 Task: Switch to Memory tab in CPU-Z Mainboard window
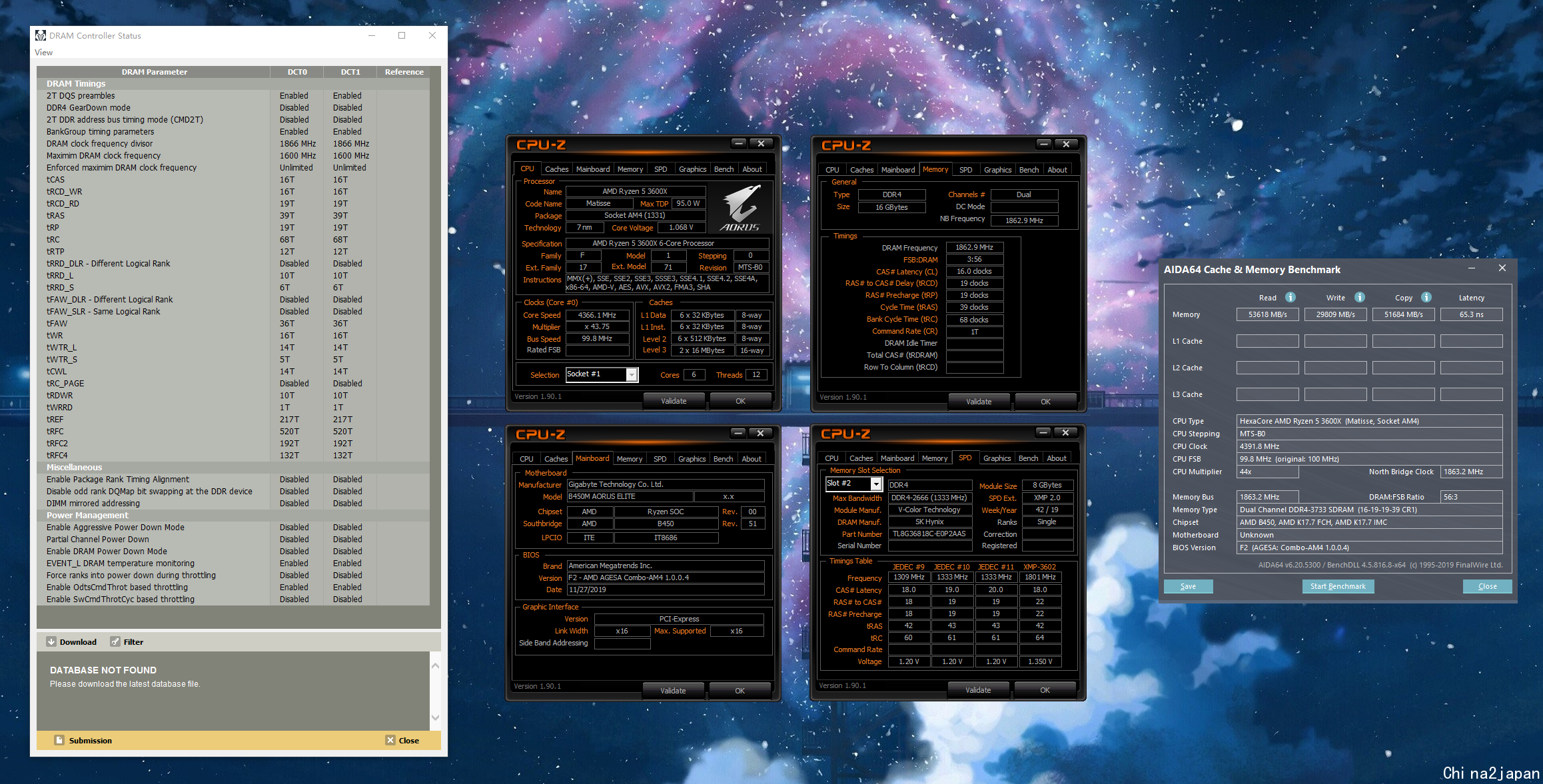630,459
